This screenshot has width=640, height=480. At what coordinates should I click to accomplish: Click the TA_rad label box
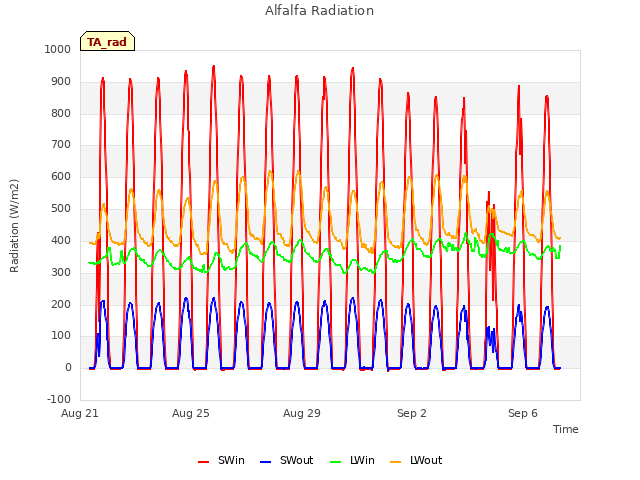[x=107, y=41]
